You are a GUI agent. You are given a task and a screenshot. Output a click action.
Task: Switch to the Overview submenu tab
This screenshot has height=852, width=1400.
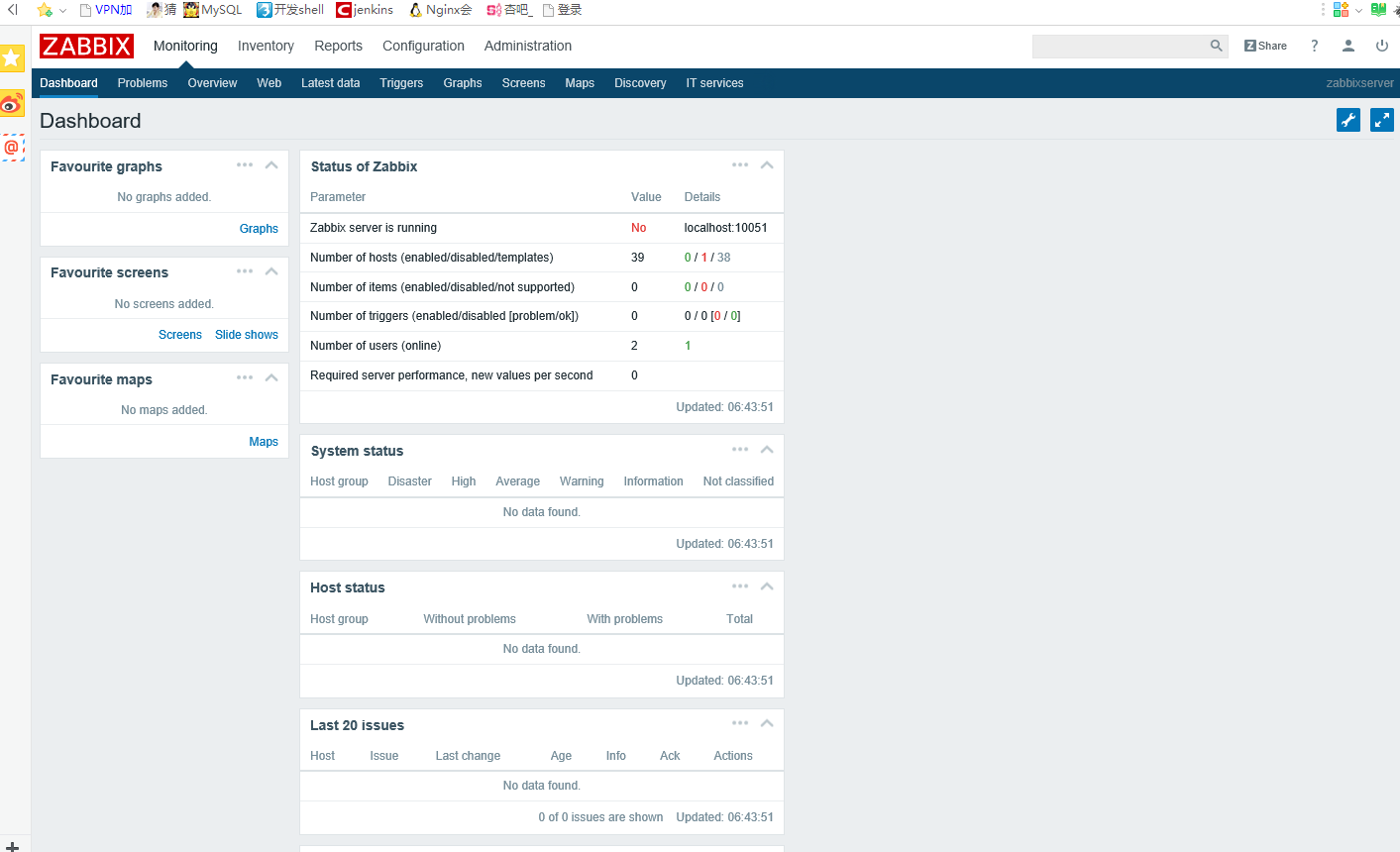212,83
